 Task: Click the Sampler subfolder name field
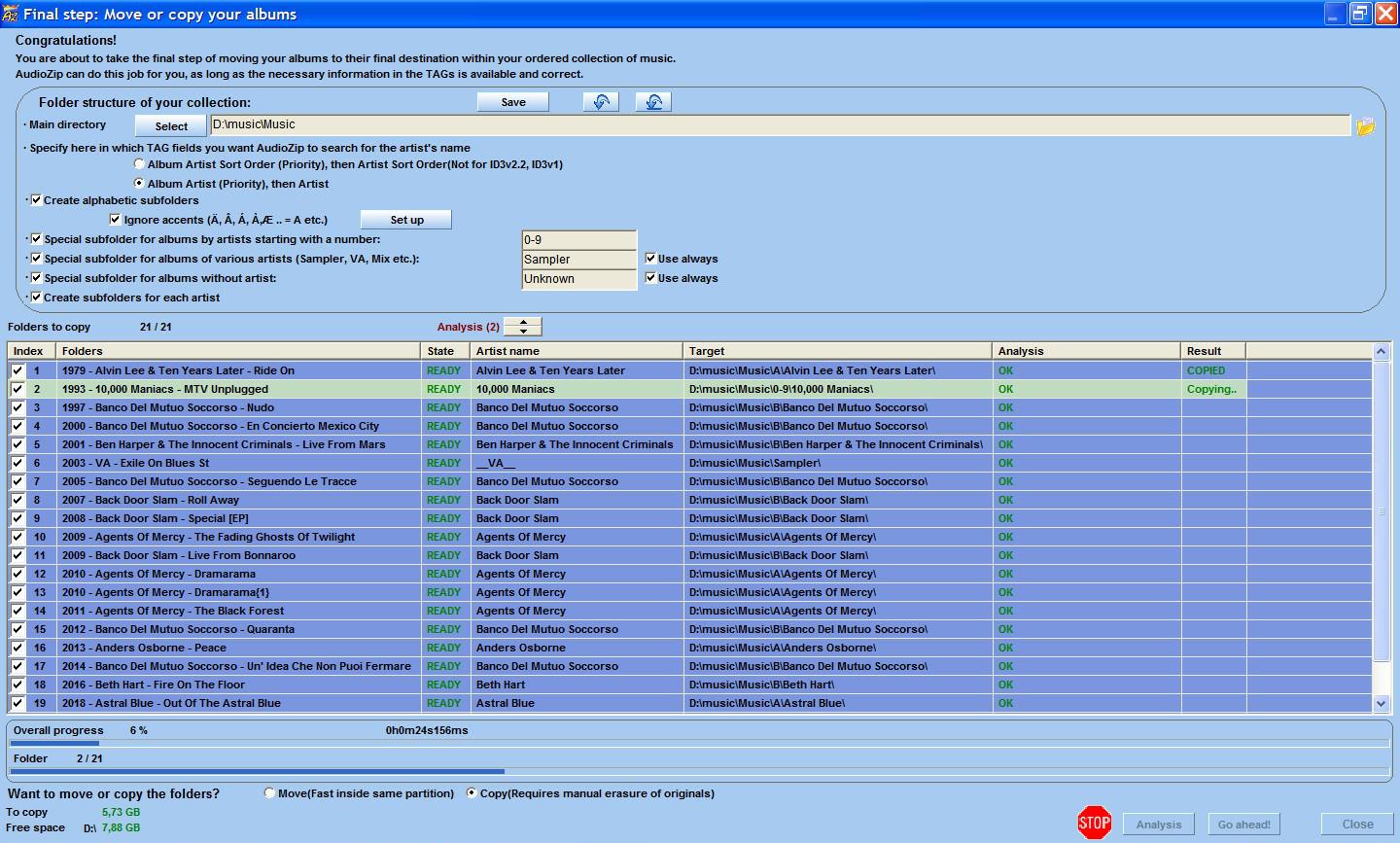tap(579, 260)
